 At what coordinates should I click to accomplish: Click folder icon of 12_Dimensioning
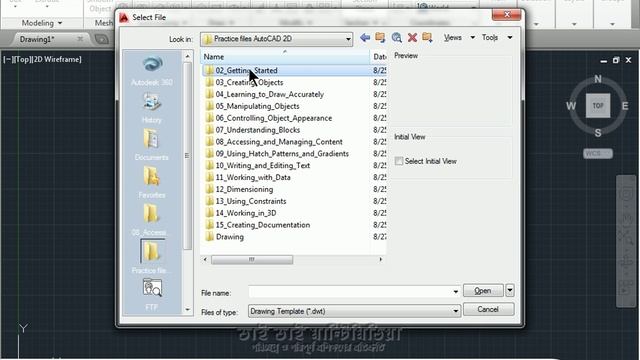(209, 189)
